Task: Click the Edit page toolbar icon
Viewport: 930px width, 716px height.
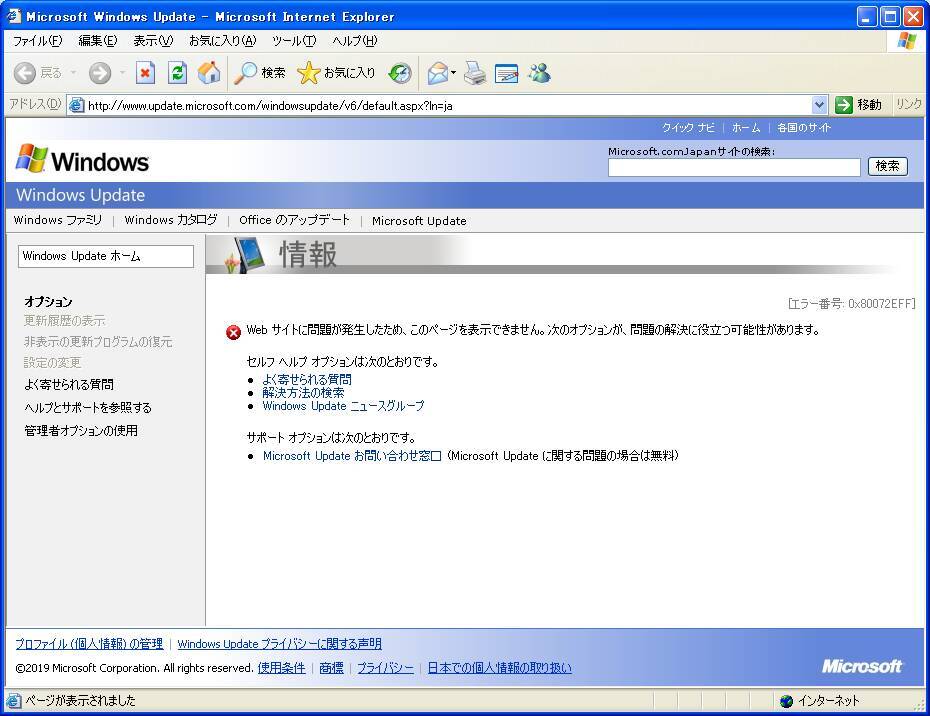Action: 506,73
